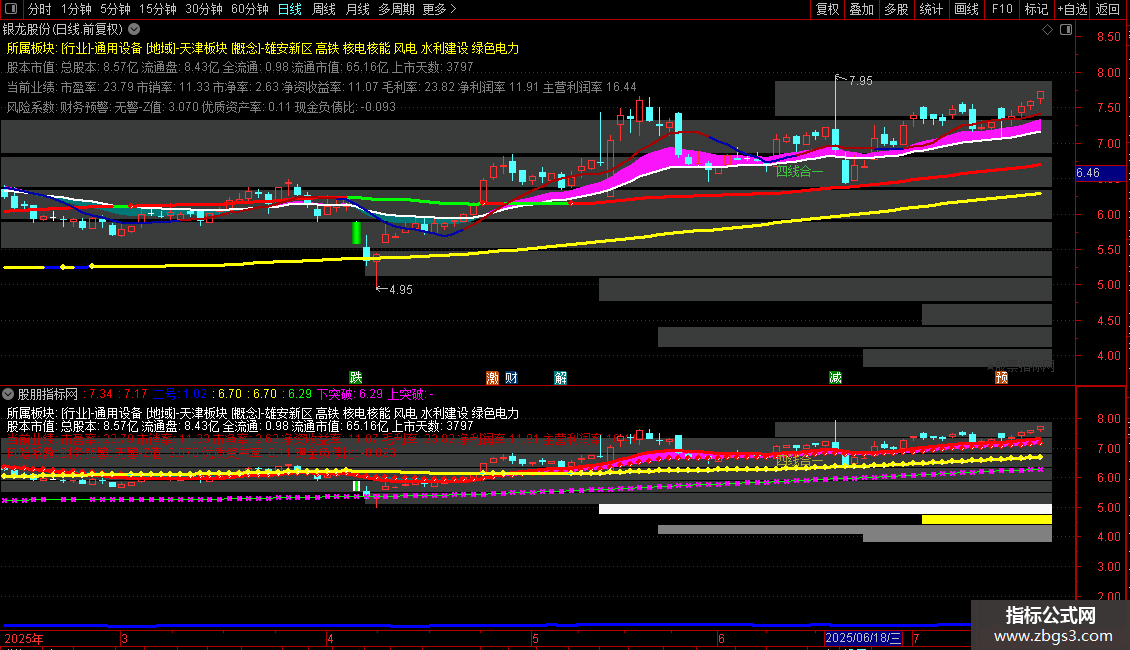Click the 解 event marker
Viewport: 1130px width, 650px height.
coord(560,378)
